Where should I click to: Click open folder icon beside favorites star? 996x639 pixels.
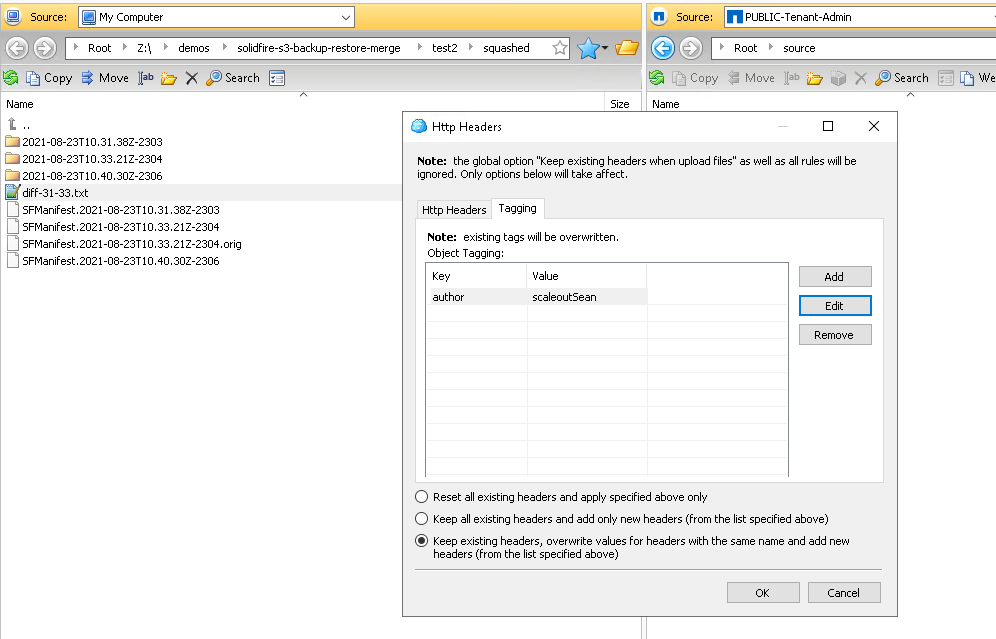pyautogui.click(x=627, y=48)
